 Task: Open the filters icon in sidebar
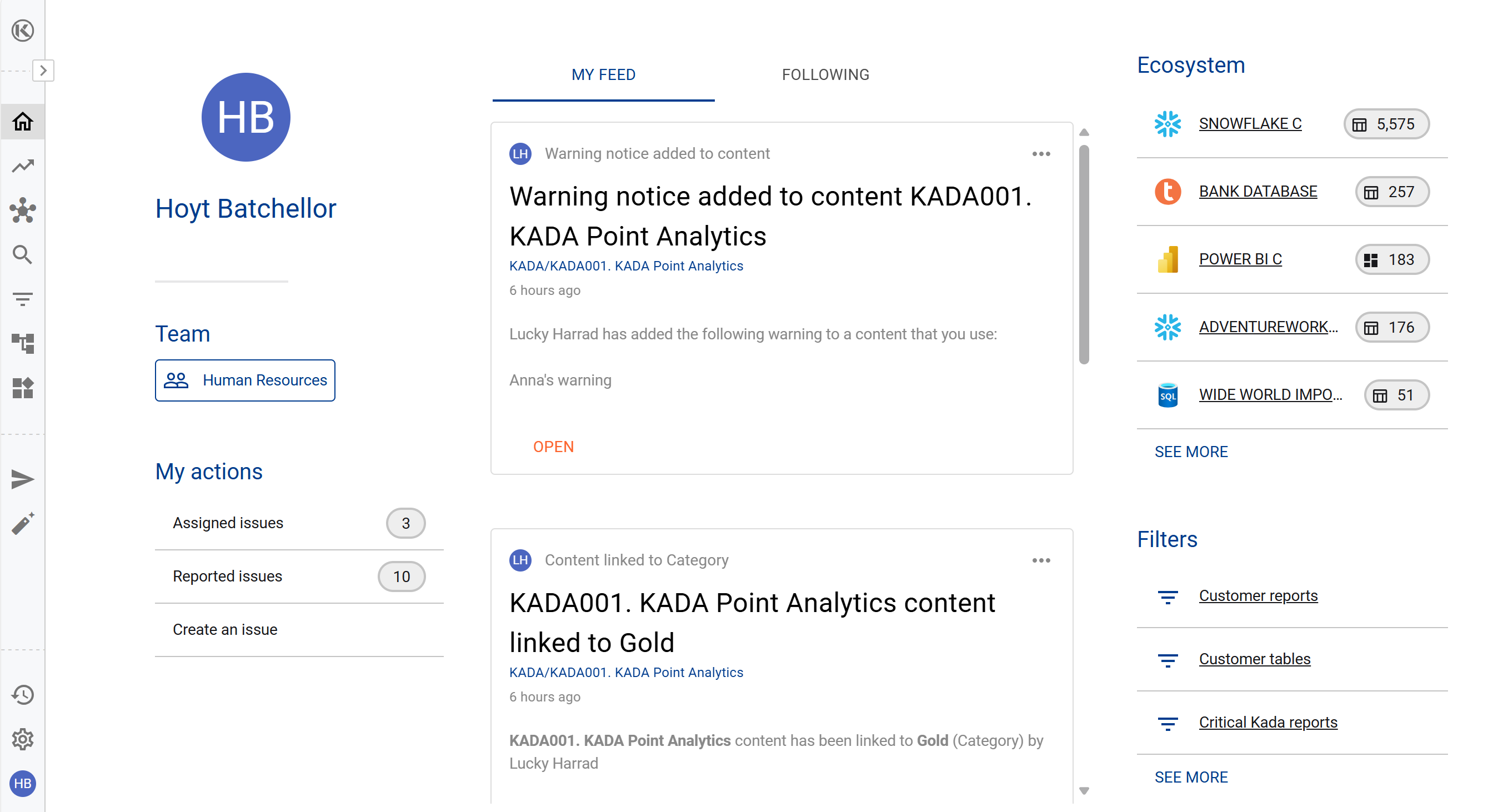[23, 299]
